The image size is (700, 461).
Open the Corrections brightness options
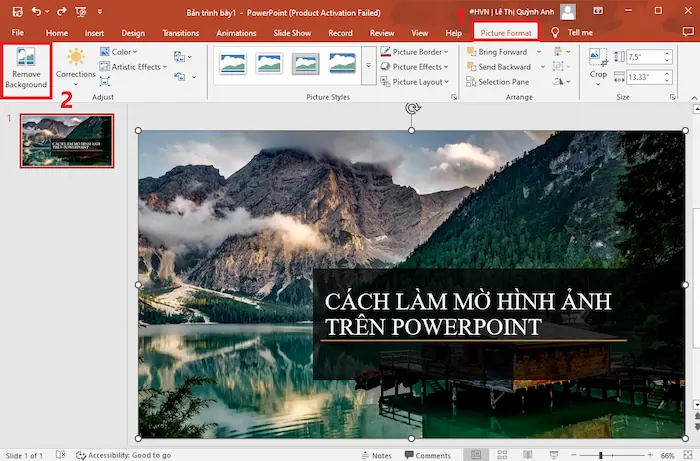pyautogui.click(x=75, y=67)
